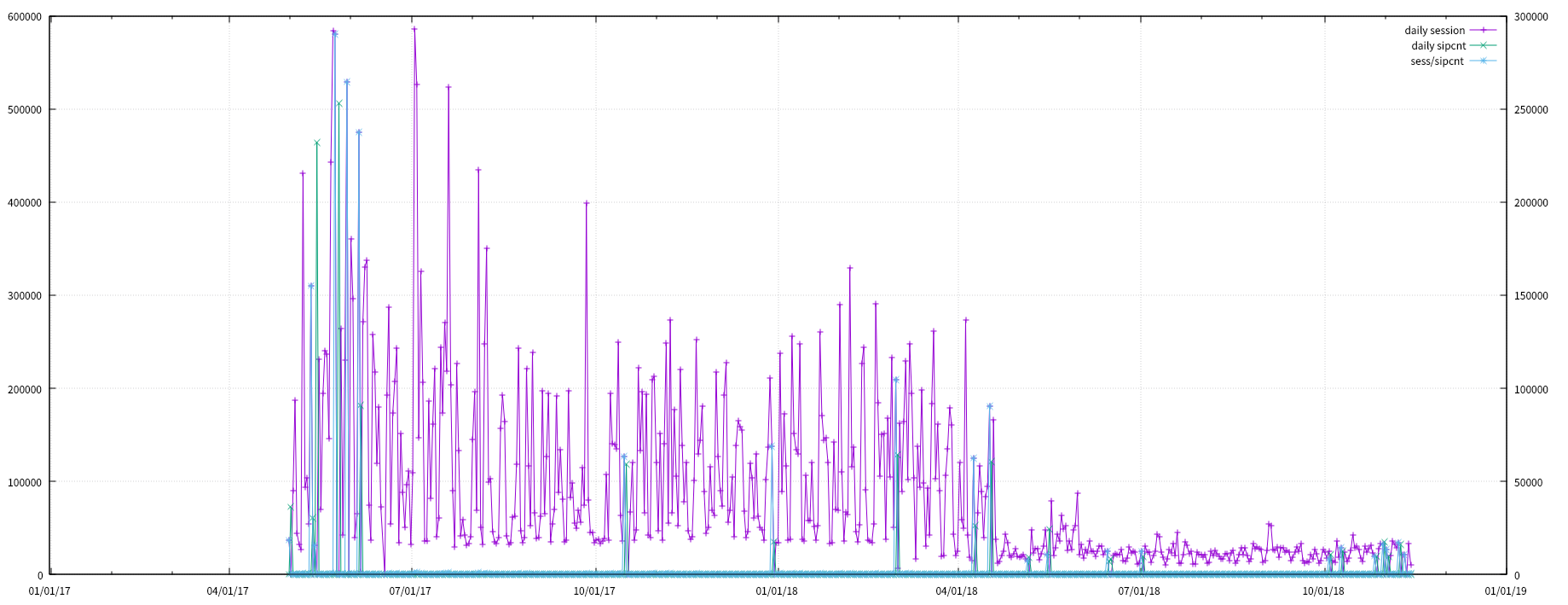
Task: Click the x-axis date label 10/01/17
Action: (x=594, y=590)
